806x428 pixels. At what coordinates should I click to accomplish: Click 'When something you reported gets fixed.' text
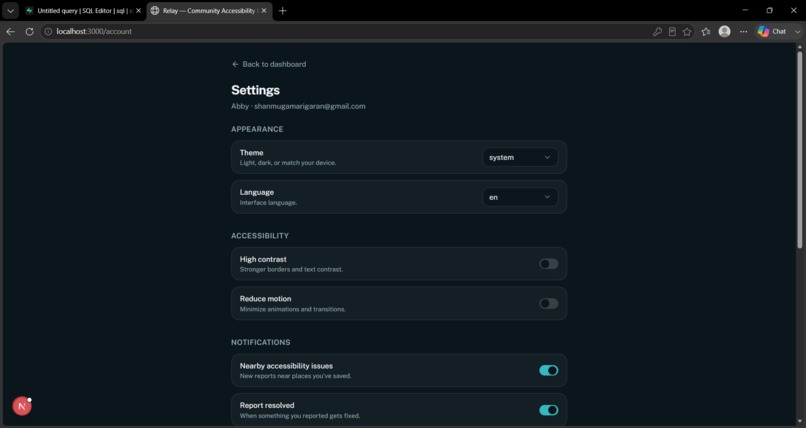[x=300, y=416]
